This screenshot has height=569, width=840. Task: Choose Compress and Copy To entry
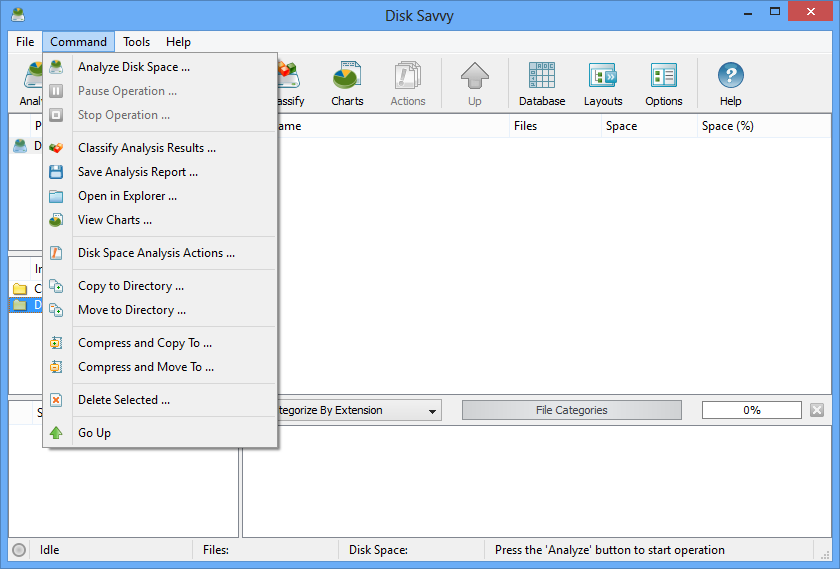[x=160, y=343]
